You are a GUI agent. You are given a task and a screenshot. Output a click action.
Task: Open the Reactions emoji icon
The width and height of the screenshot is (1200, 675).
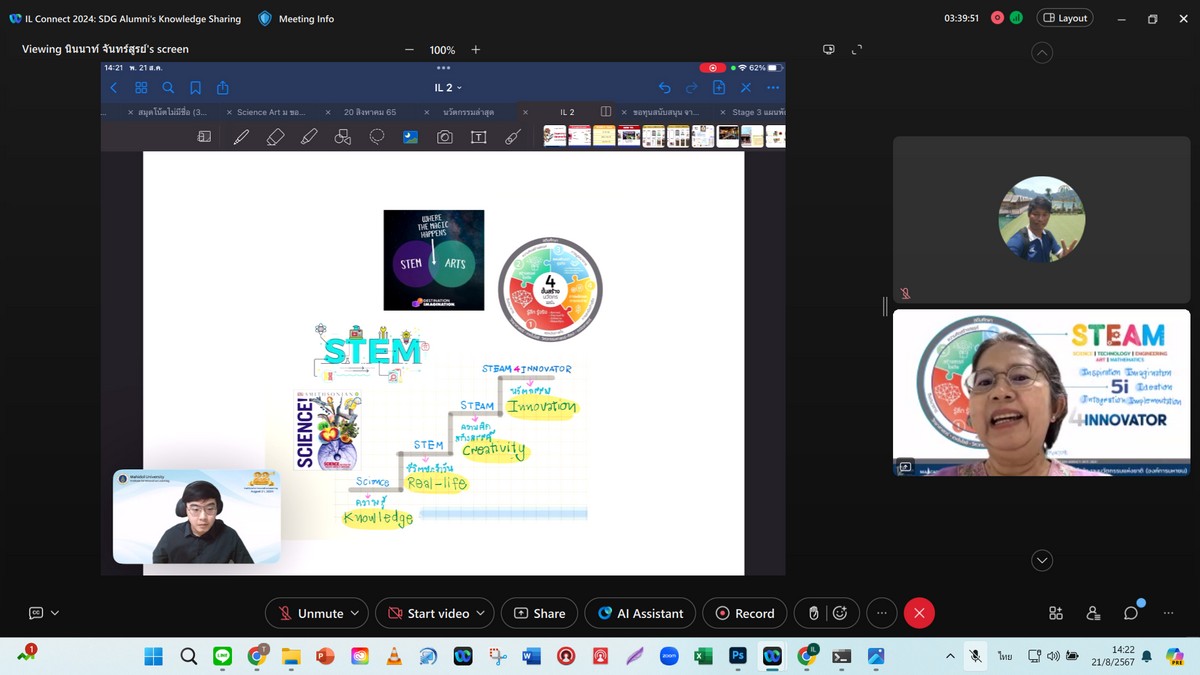pyautogui.click(x=841, y=613)
